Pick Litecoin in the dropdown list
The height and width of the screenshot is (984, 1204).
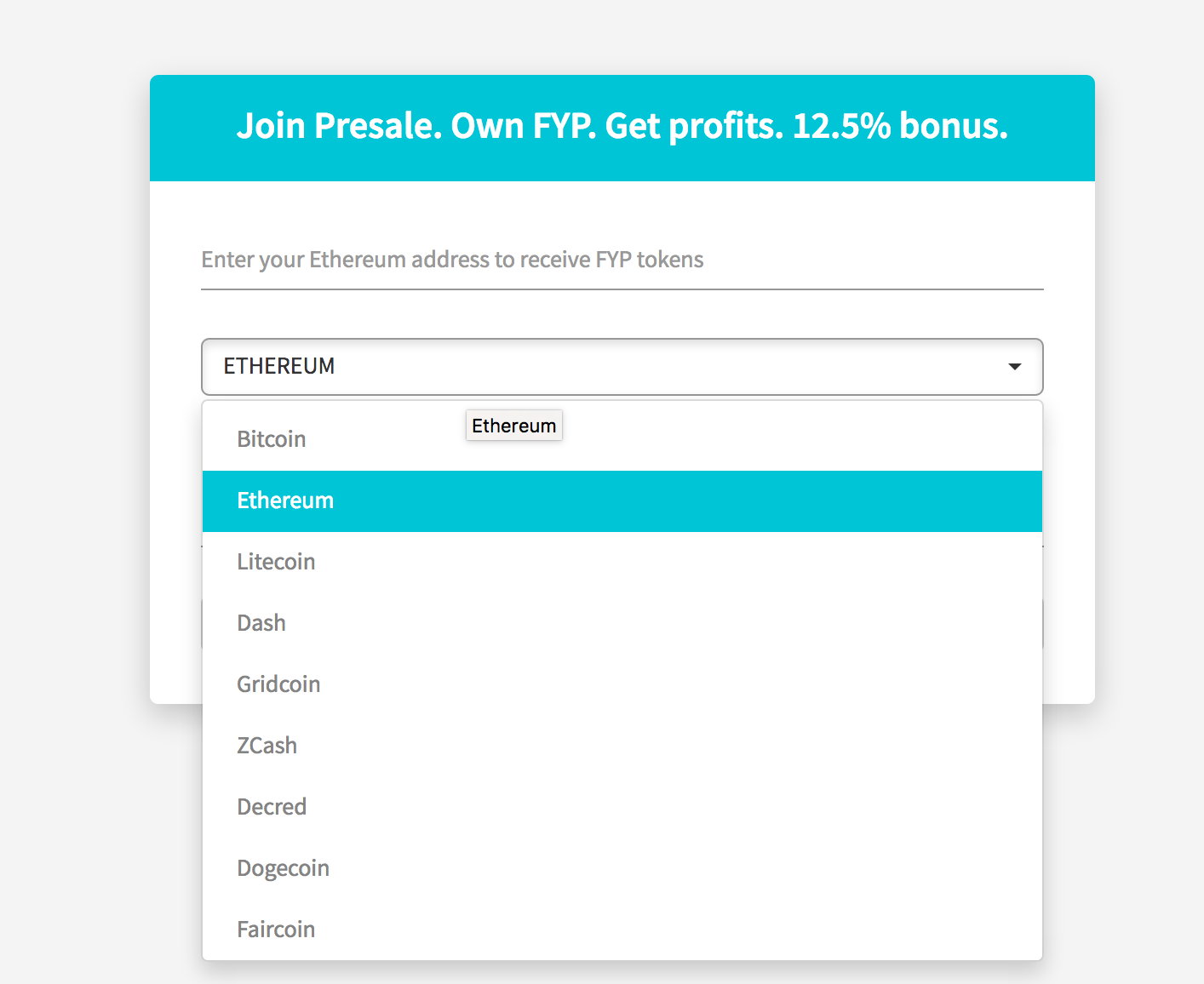click(277, 562)
